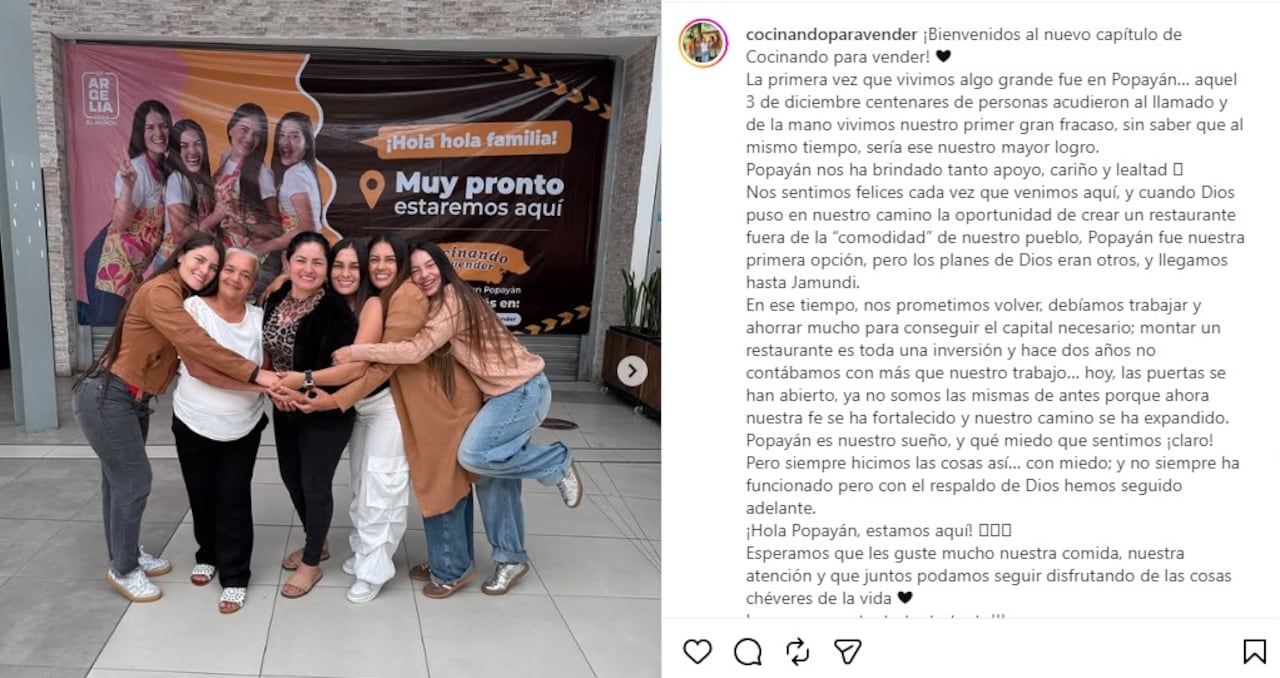
Task: Click the black heart after 'chéveres de la vida'
Action: point(905,598)
